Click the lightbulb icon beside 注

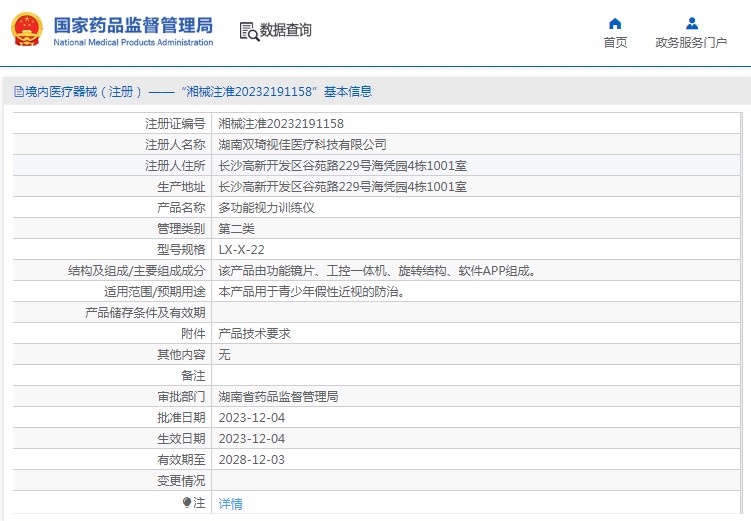click(187, 502)
